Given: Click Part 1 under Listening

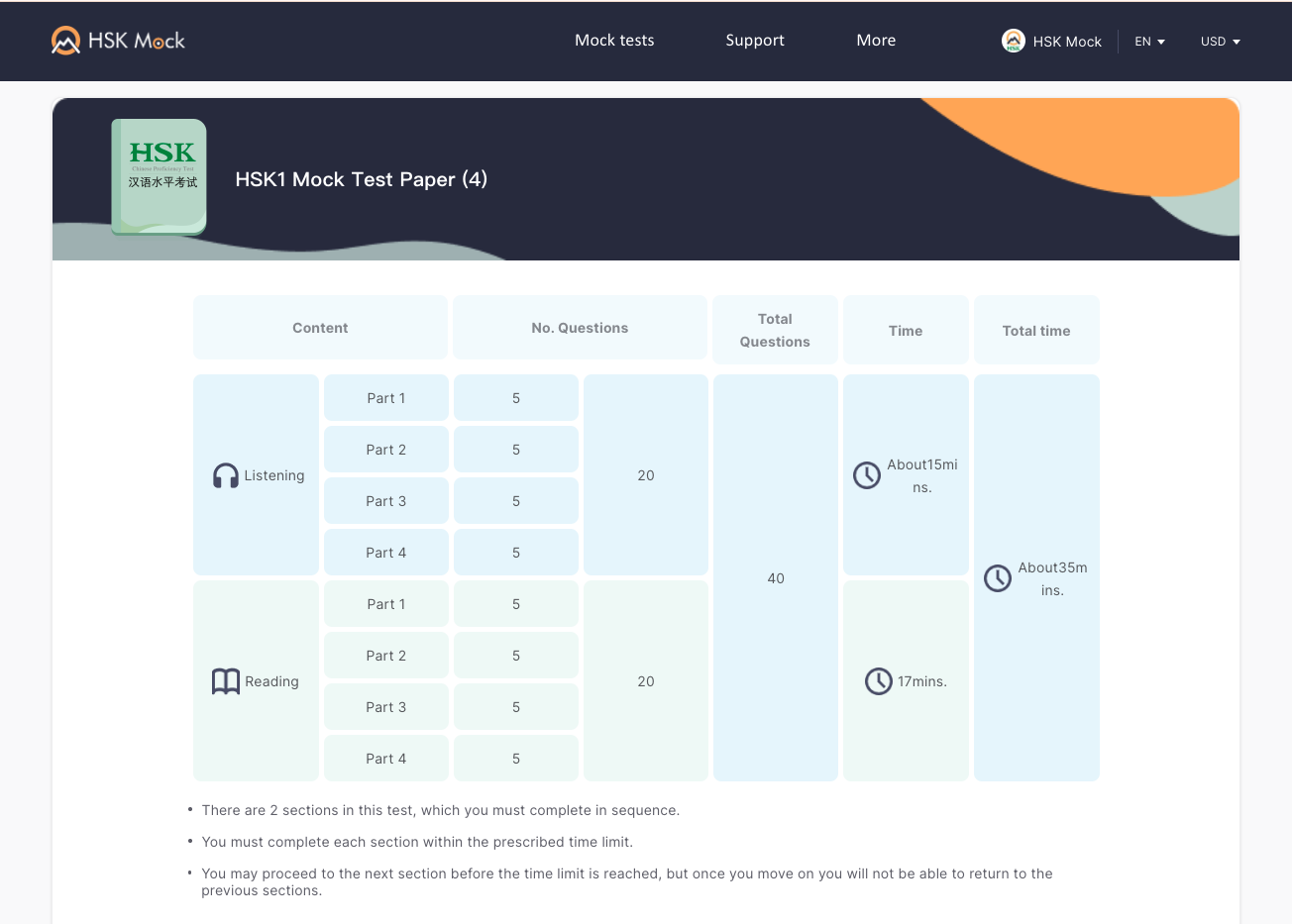Looking at the screenshot, I should coord(386,398).
